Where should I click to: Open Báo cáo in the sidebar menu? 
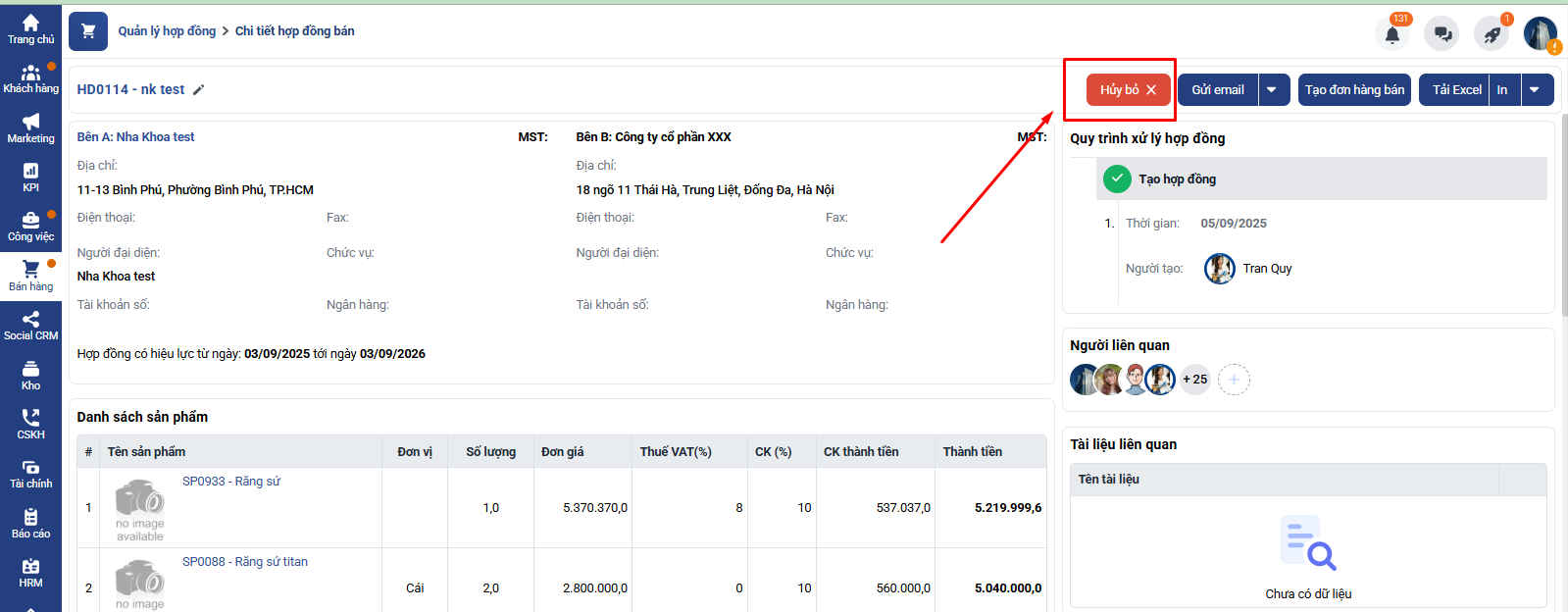tap(30, 523)
